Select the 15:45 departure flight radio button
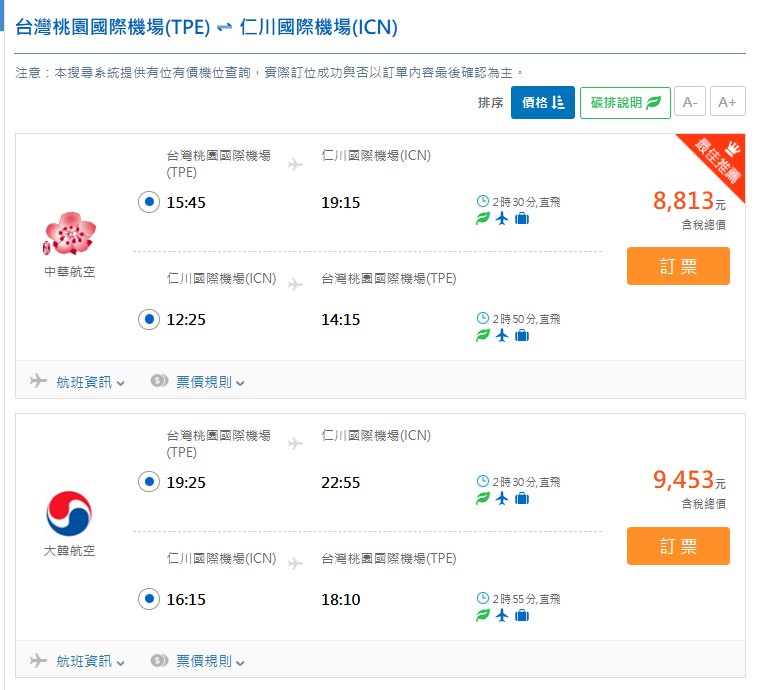Viewport: 762px width, 690px height. tap(148, 202)
